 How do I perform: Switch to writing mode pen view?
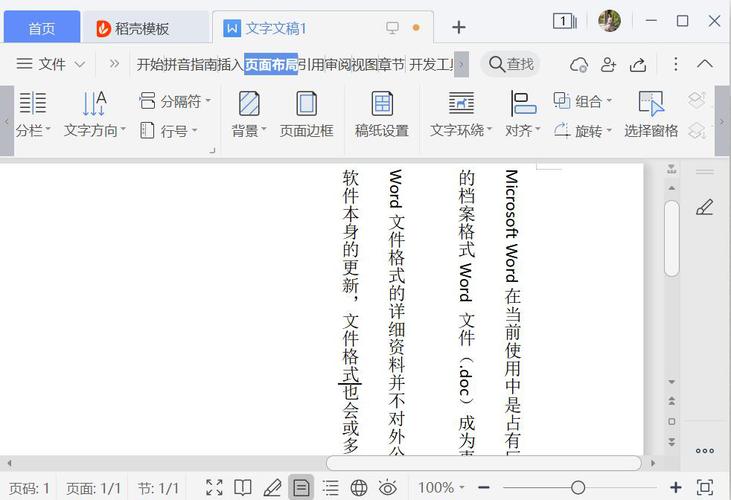[x=272, y=487]
